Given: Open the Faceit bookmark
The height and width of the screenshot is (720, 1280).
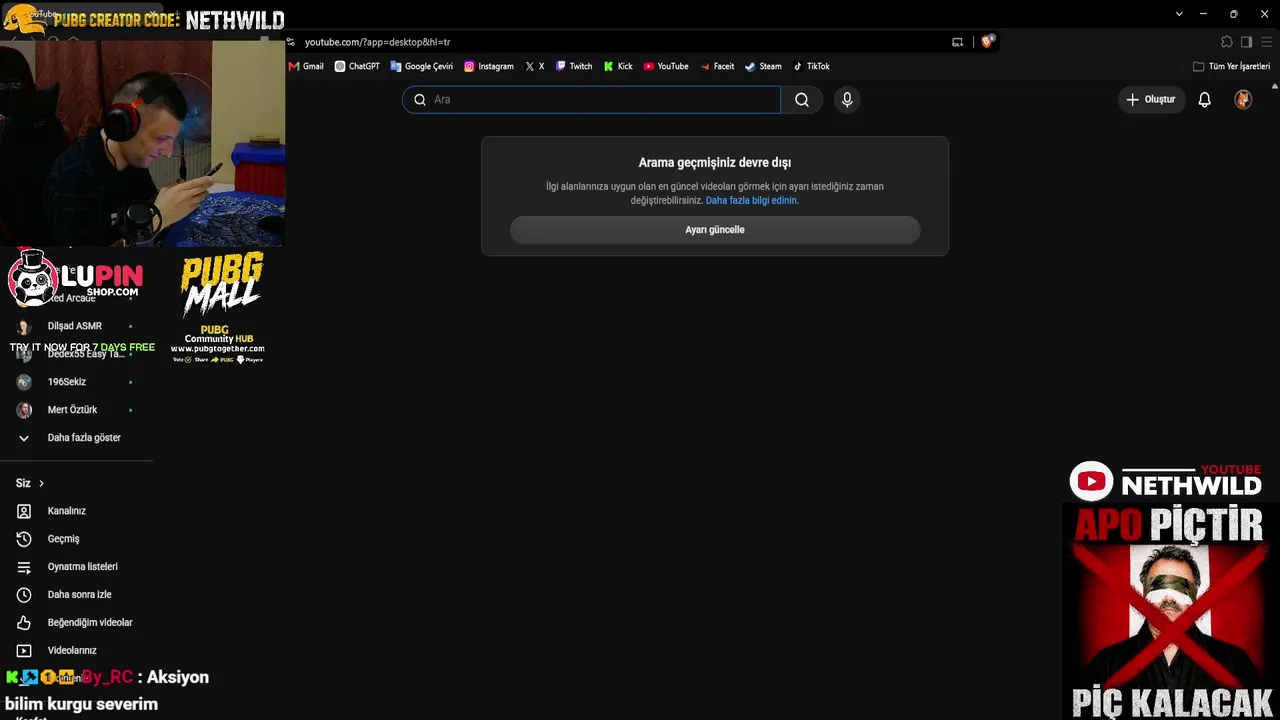Looking at the screenshot, I should tap(717, 66).
